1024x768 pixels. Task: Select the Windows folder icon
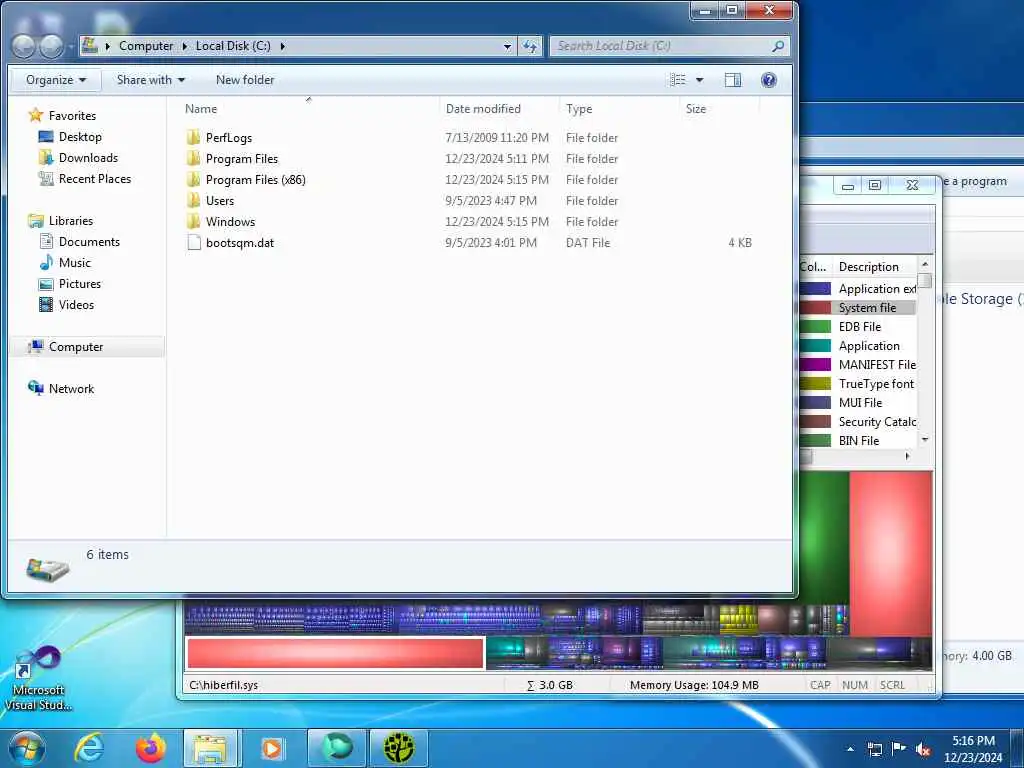(193, 221)
